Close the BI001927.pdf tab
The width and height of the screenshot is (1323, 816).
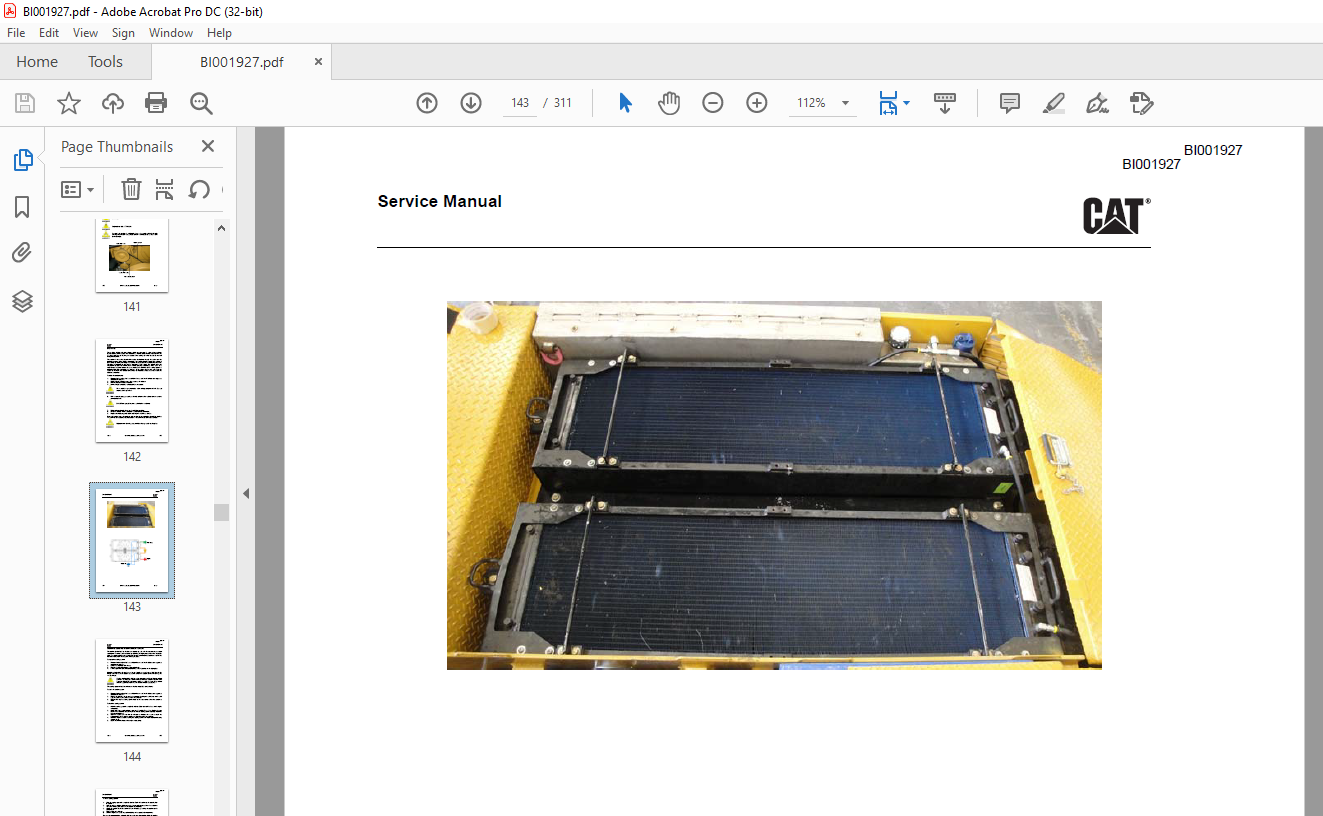(x=318, y=62)
